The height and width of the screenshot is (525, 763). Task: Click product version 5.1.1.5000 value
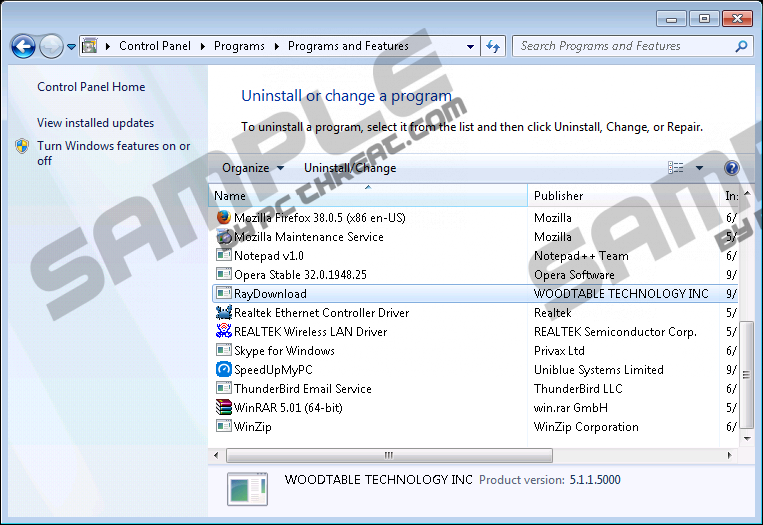pyautogui.click(x=595, y=480)
